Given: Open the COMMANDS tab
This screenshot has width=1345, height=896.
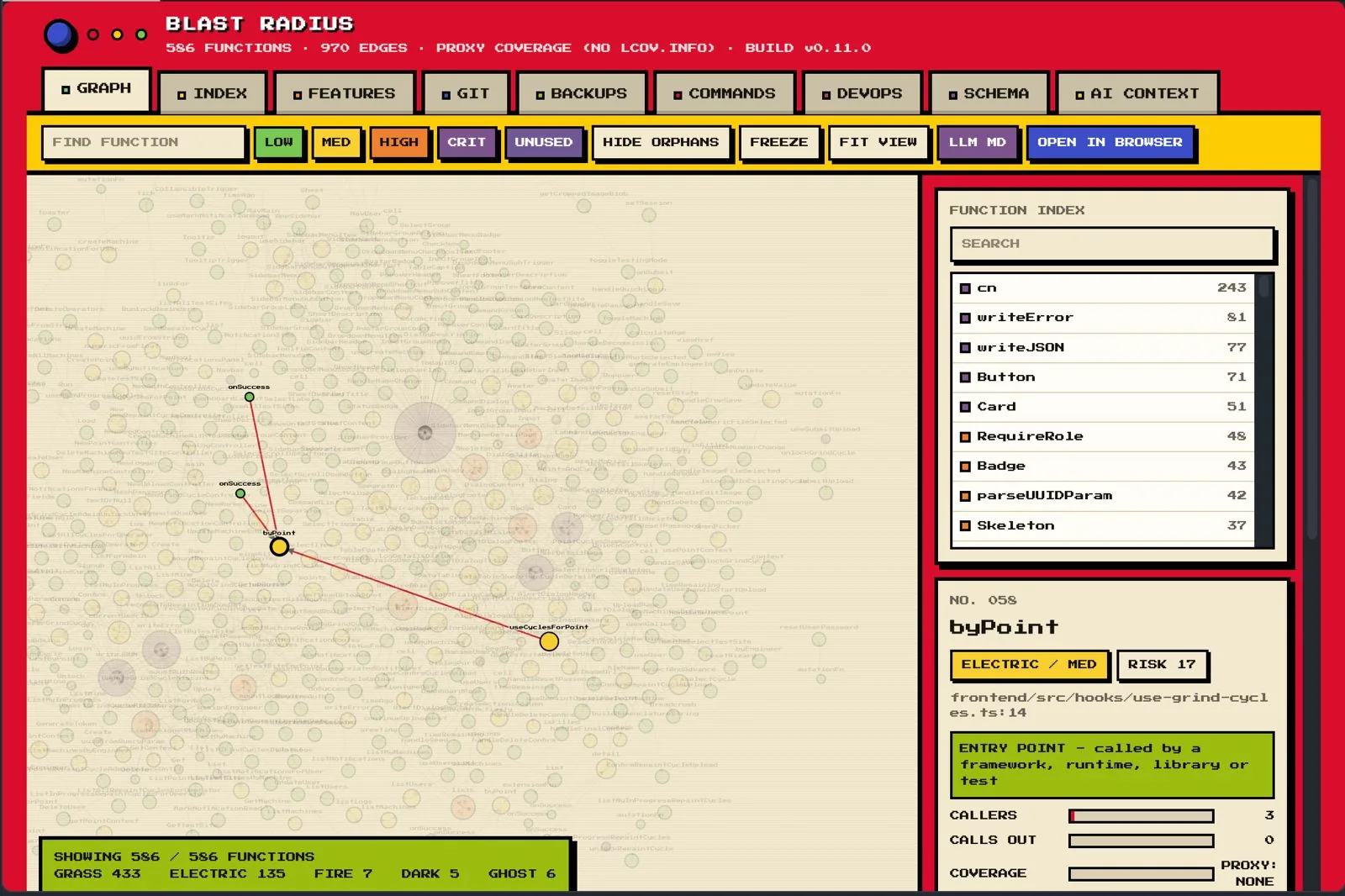Looking at the screenshot, I should click(x=724, y=93).
